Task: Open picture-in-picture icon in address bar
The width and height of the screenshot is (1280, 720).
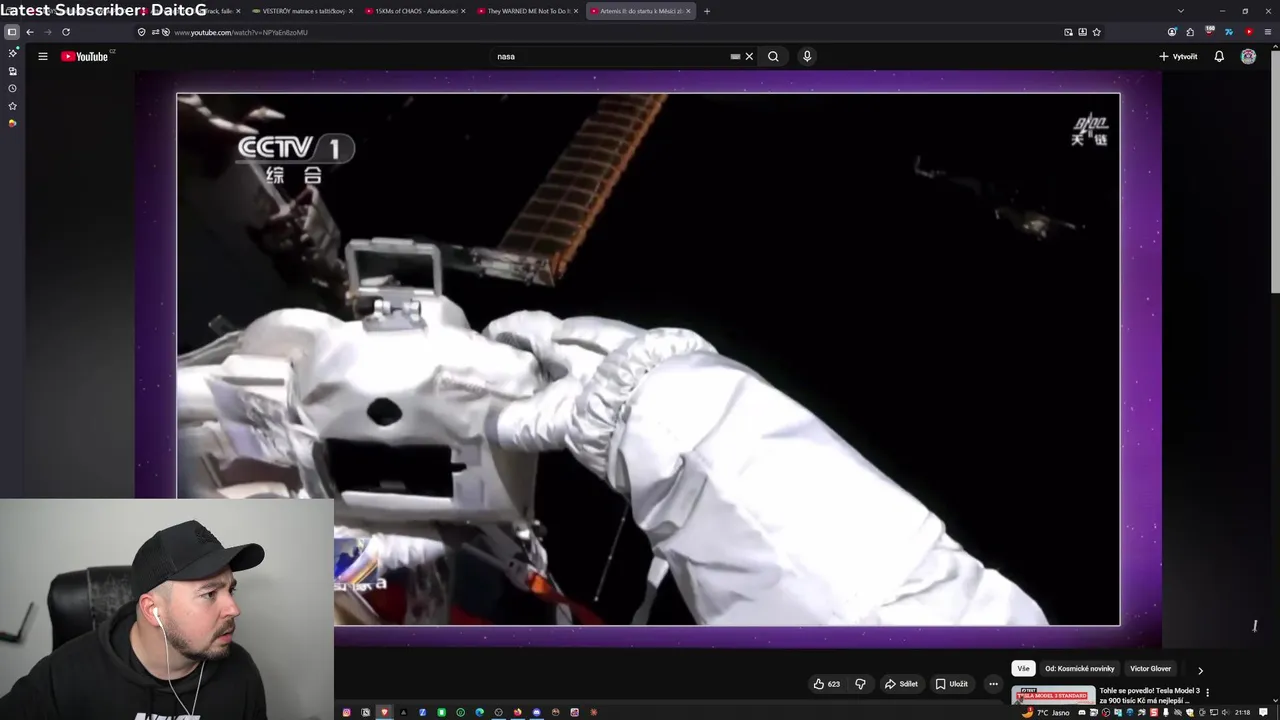Action: (x=1068, y=32)
